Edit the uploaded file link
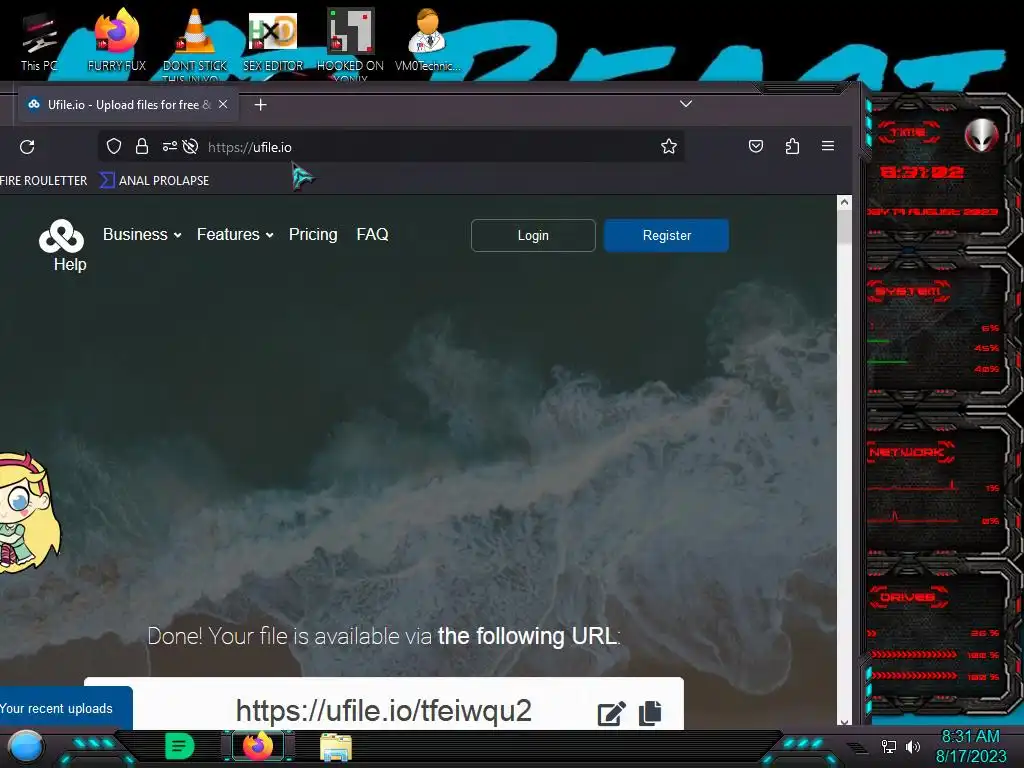1024x768 pixels. (x=611, y=713)
